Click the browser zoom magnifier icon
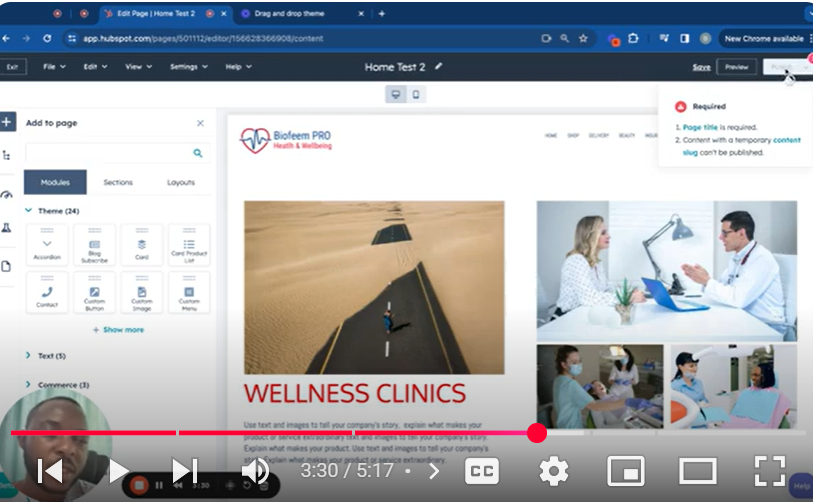The width and height of the screenshot is (813, 502). [x=564, y=38]
